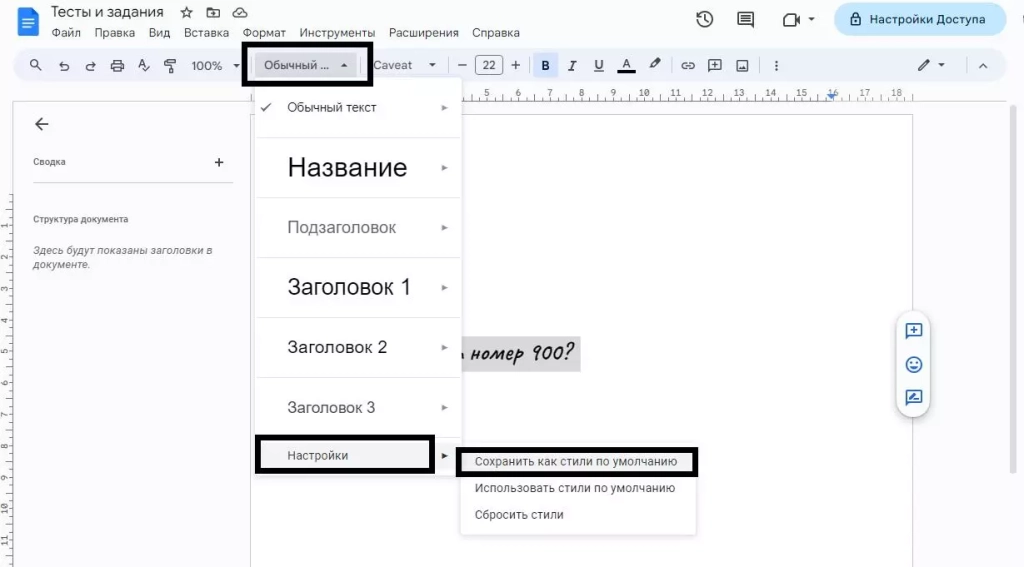Insert an image from the toolbar
The width and height of the screenshot is (1024, 567).
(x=743, y=65)
